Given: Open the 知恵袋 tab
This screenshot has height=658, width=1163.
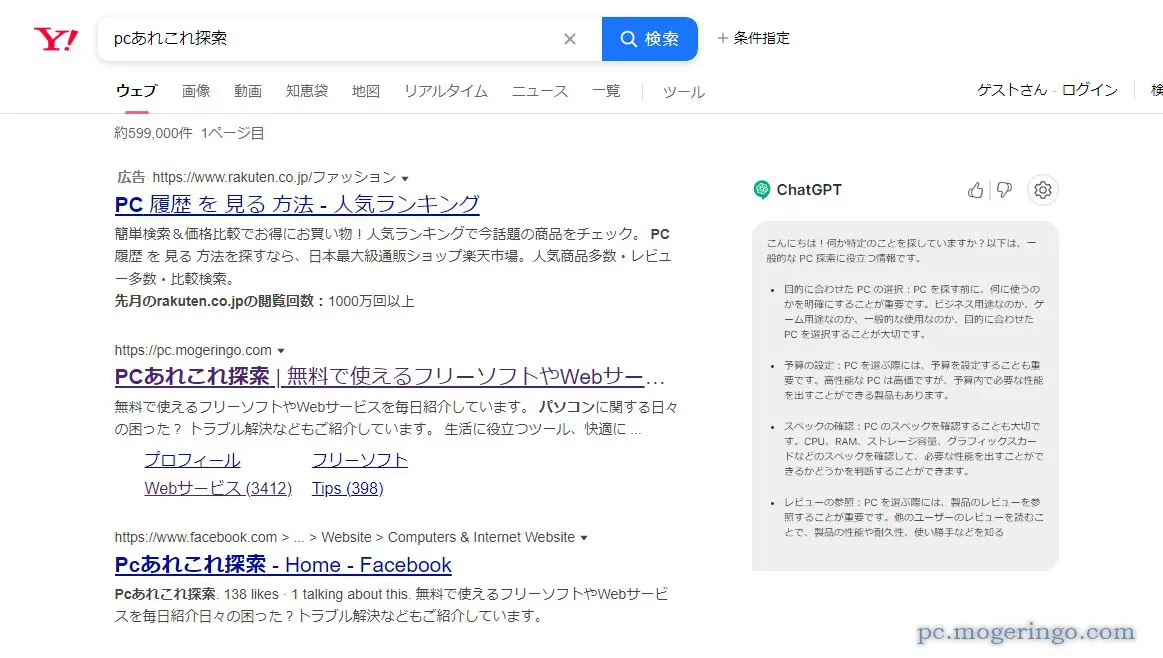Looking at the screenshot, I should click(x=307, y=91).
